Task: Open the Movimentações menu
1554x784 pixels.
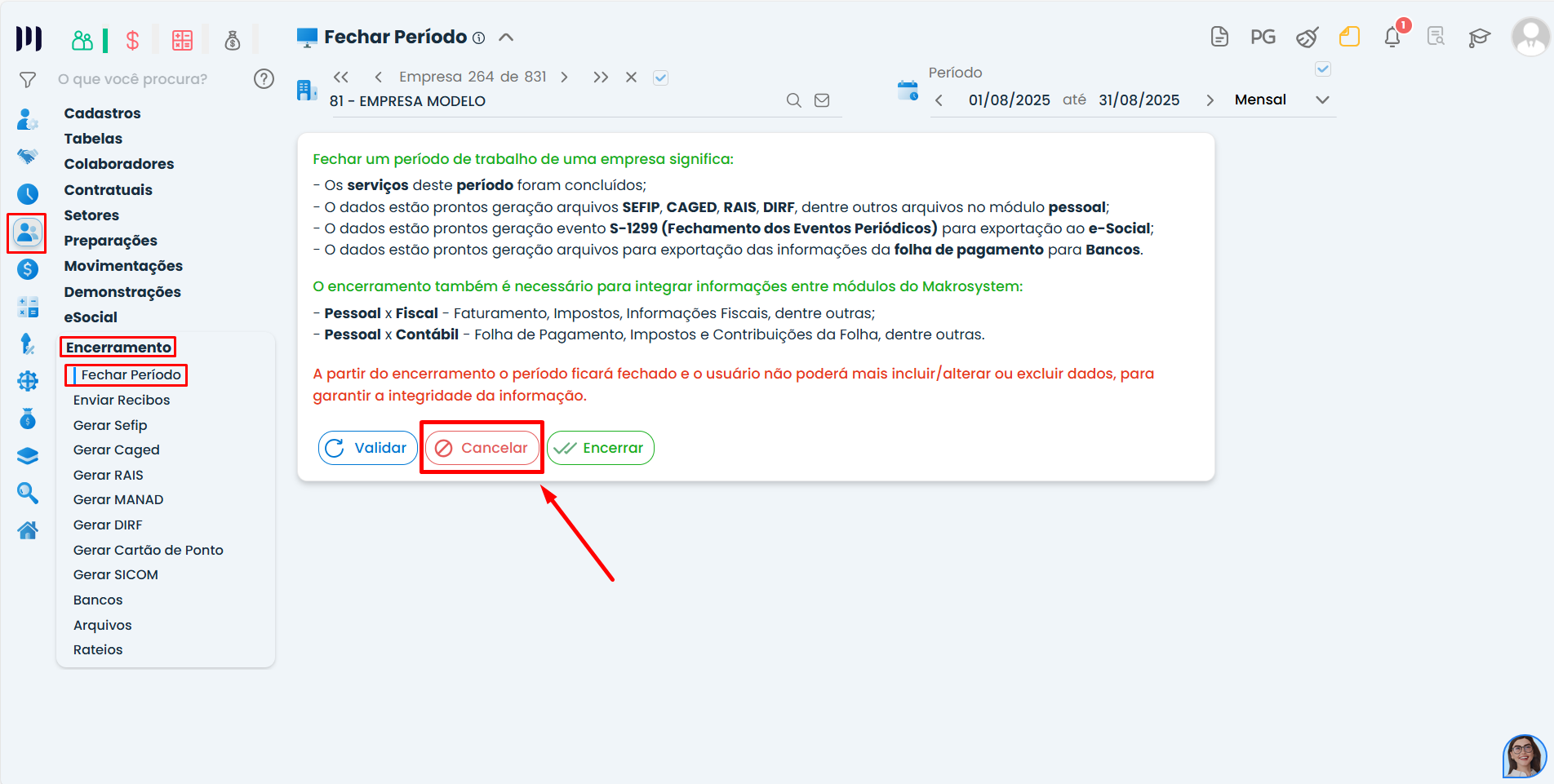Action: click(x=123, y=266)
